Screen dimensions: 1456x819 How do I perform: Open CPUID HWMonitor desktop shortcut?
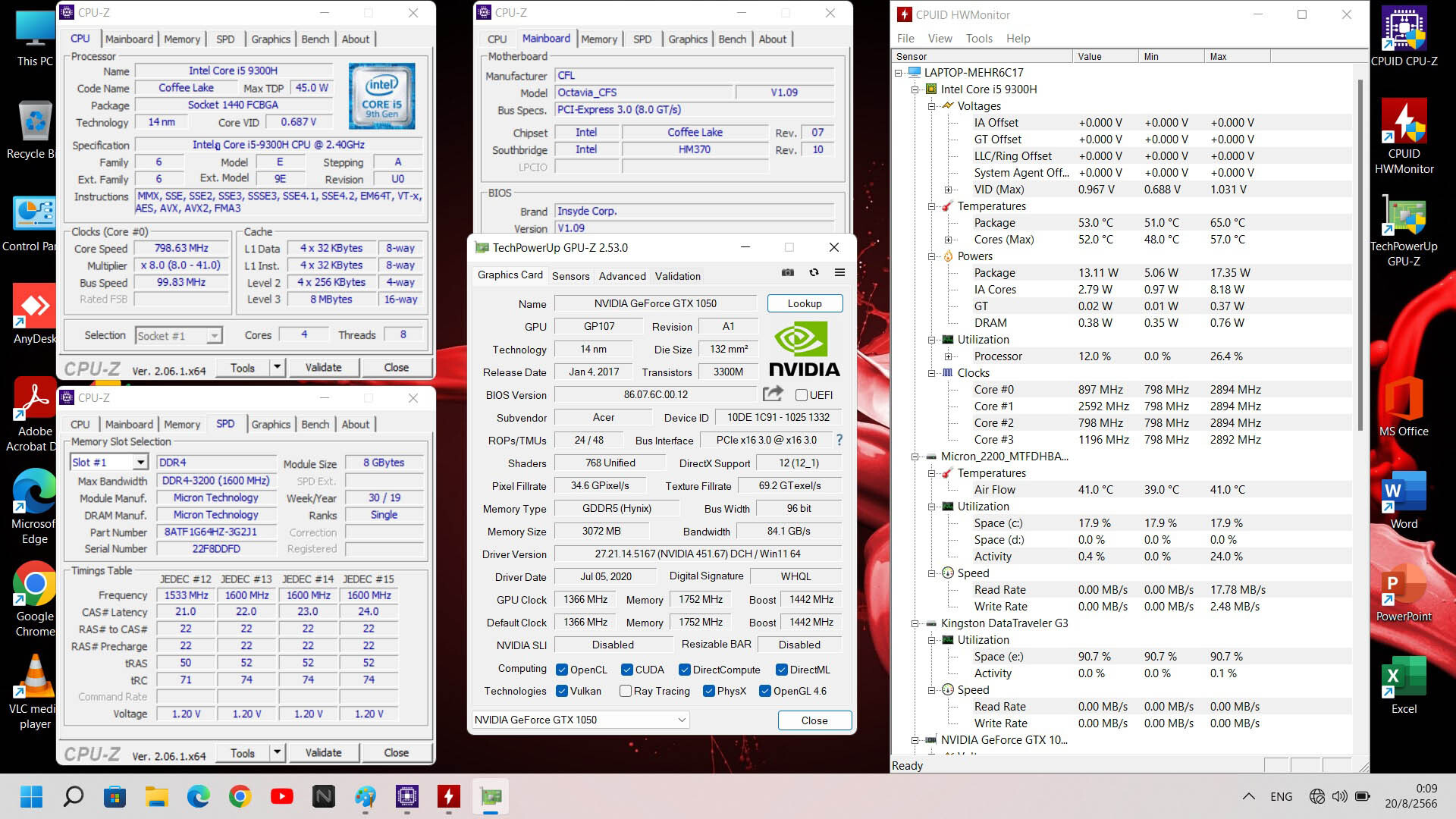tap(1404, 137)
